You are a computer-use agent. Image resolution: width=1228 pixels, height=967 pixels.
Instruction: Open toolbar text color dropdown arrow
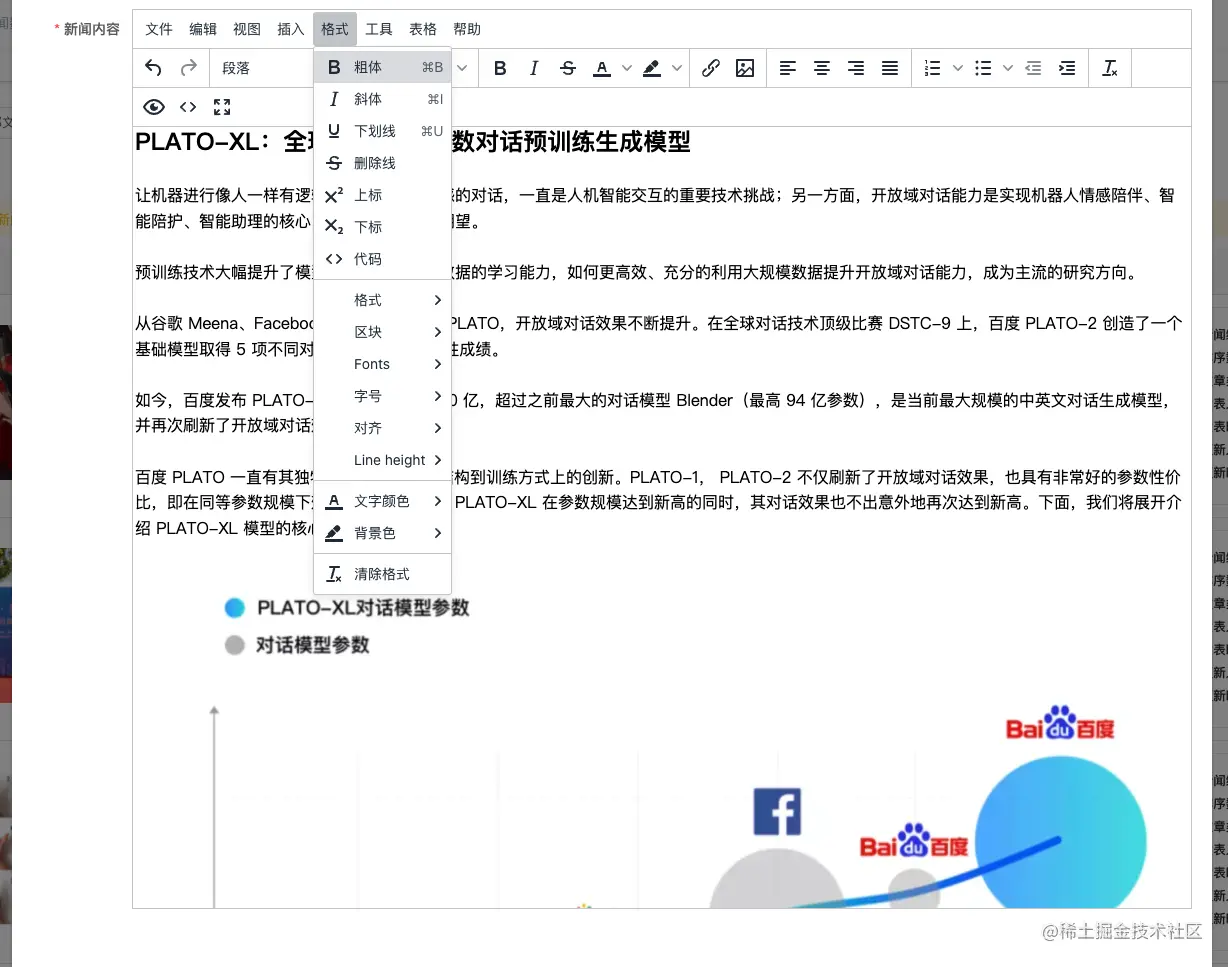tap(627, 68)
